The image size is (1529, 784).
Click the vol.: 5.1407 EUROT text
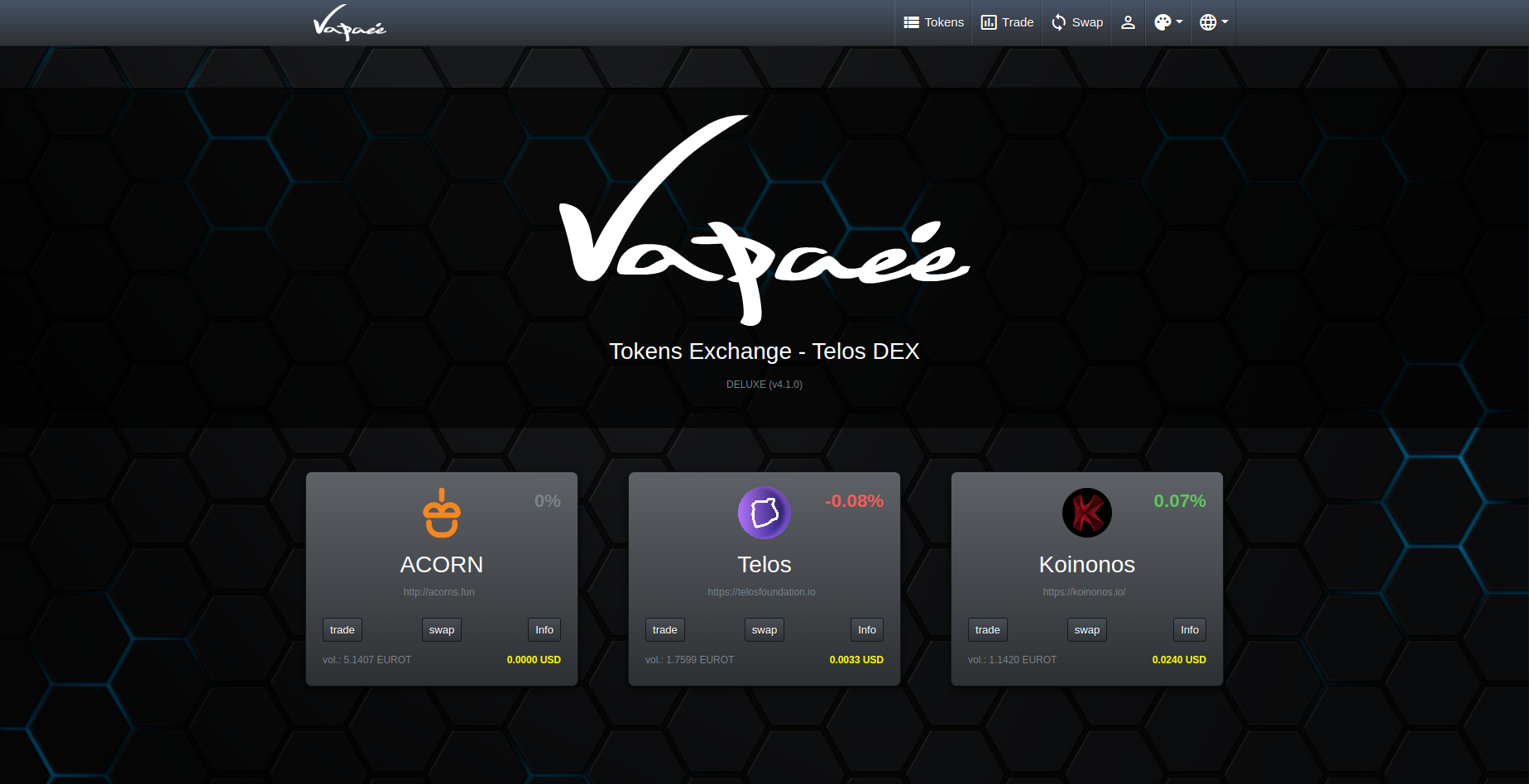click(x=367, y=660)
